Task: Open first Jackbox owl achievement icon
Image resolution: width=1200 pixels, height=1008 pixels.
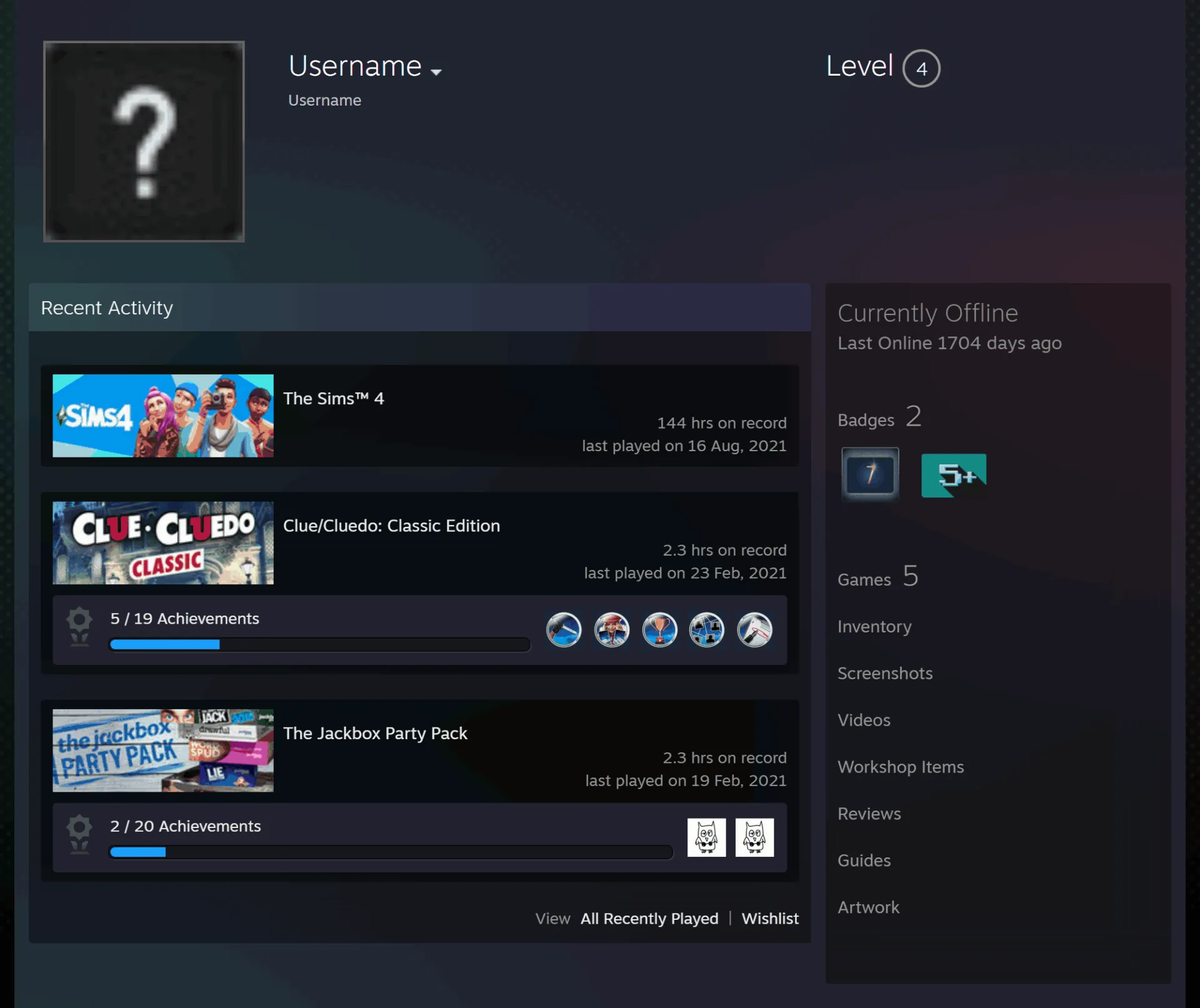Action: pos(707,837)
